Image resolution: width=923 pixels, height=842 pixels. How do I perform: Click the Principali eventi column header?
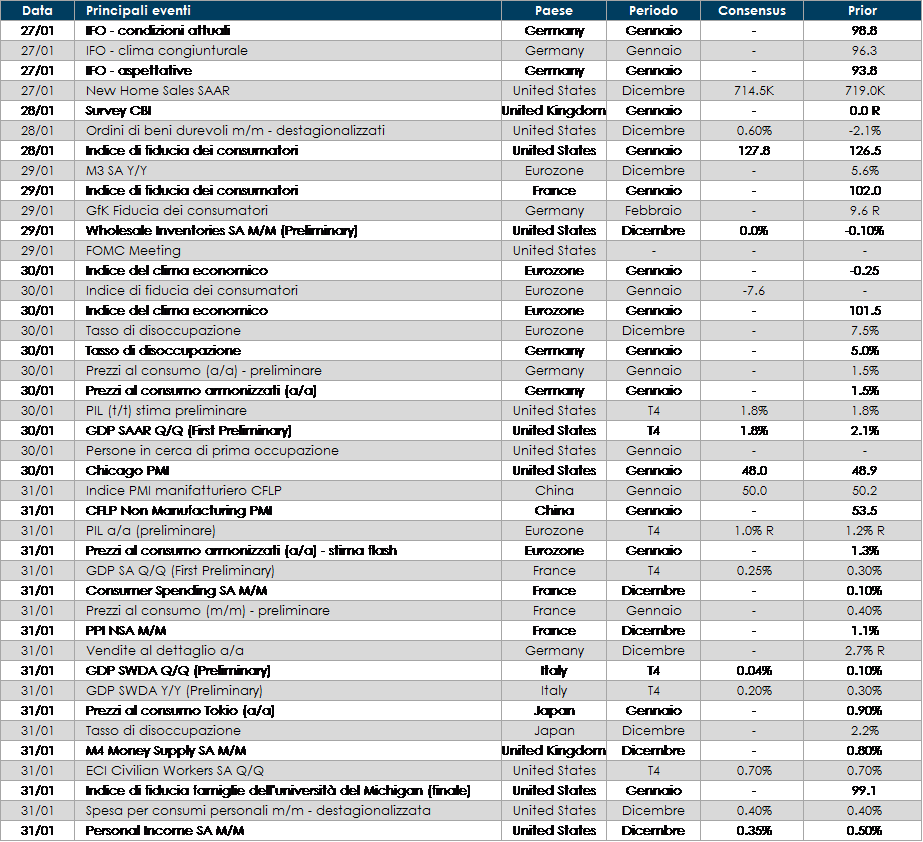coord(138,11)
